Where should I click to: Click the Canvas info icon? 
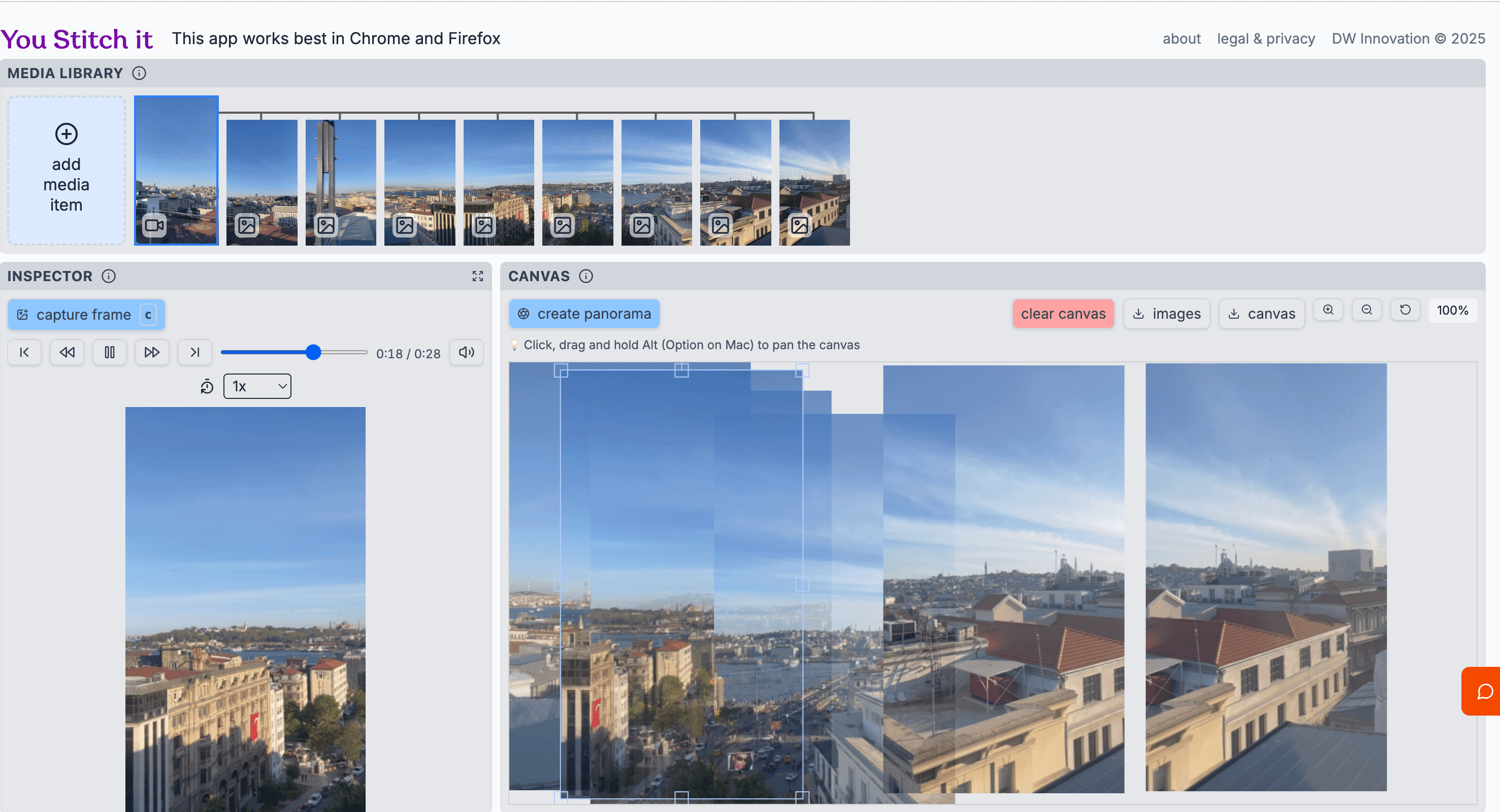pos(586,277)
